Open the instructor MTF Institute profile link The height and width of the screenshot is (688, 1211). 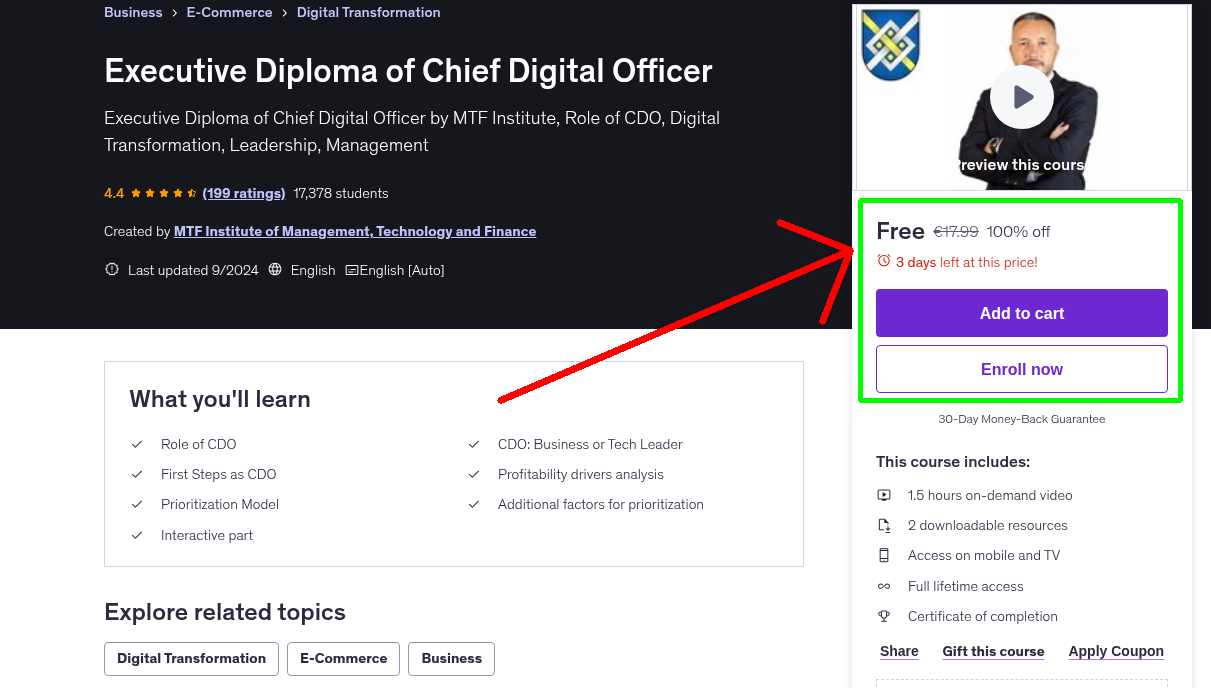354,231
